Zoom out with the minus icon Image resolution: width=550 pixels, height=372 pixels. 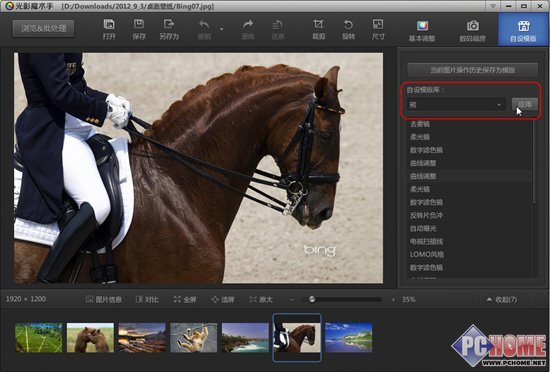(292, 300)
